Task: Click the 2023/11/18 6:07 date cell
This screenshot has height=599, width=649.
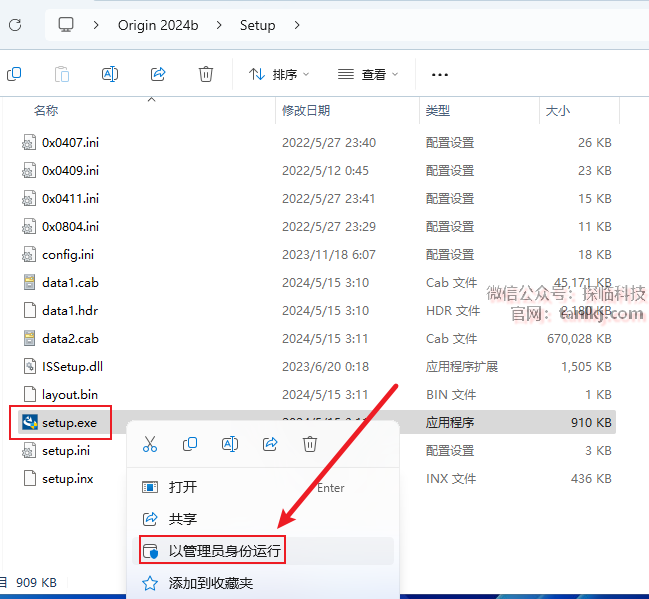Action: click(329, 255)
